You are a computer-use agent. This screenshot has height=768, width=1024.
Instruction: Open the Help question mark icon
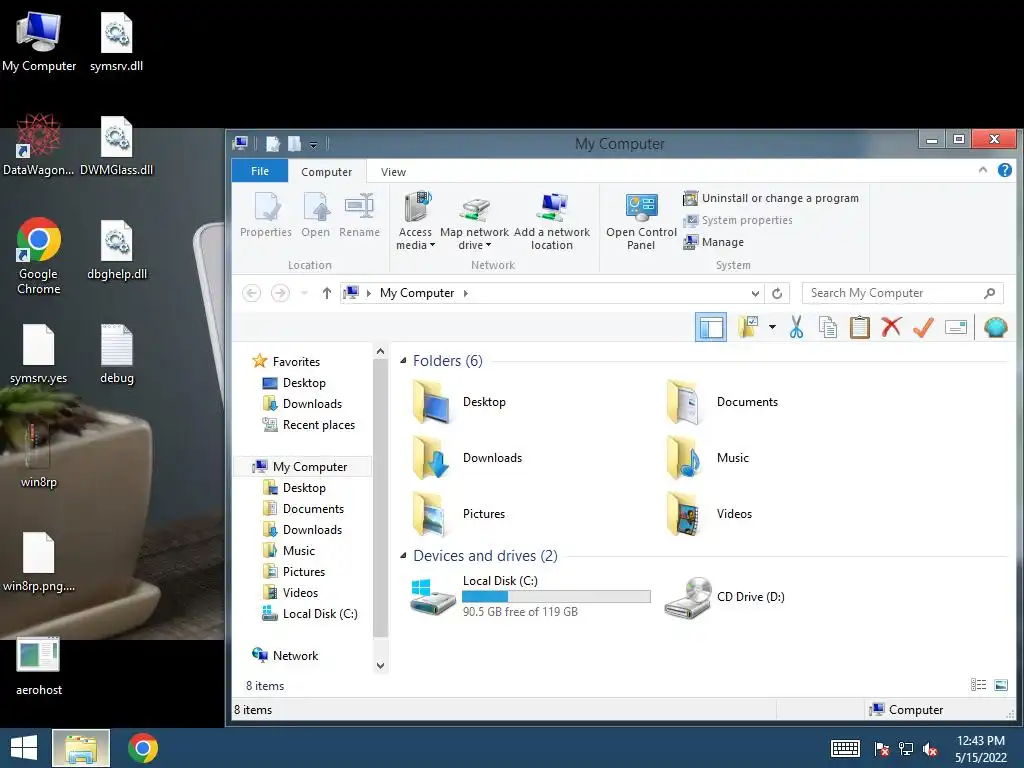pos(1004,170)
